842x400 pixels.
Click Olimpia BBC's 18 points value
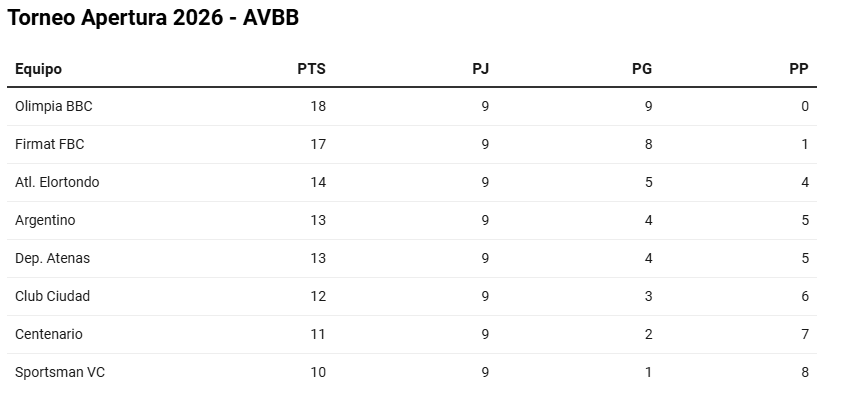317,106
